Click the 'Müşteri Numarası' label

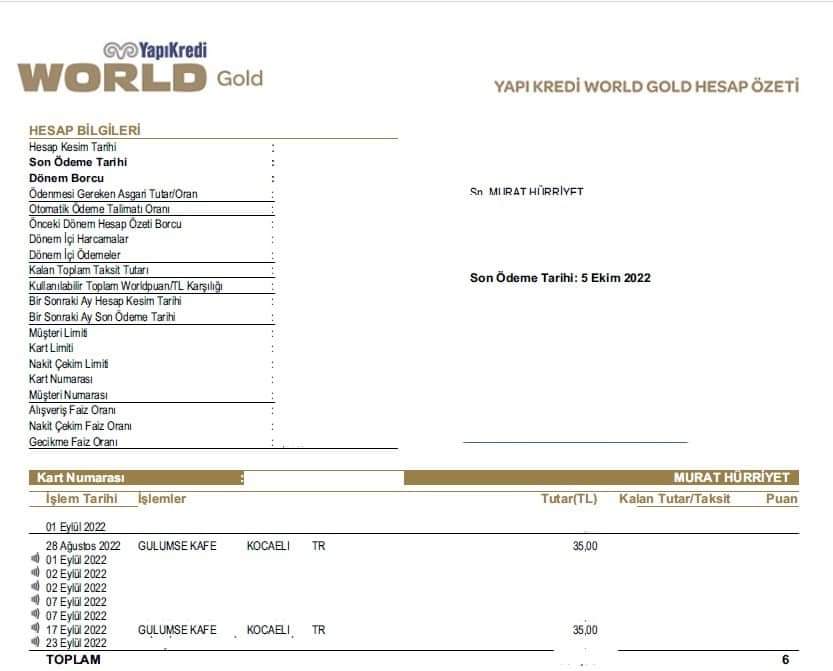pos(68,395)
